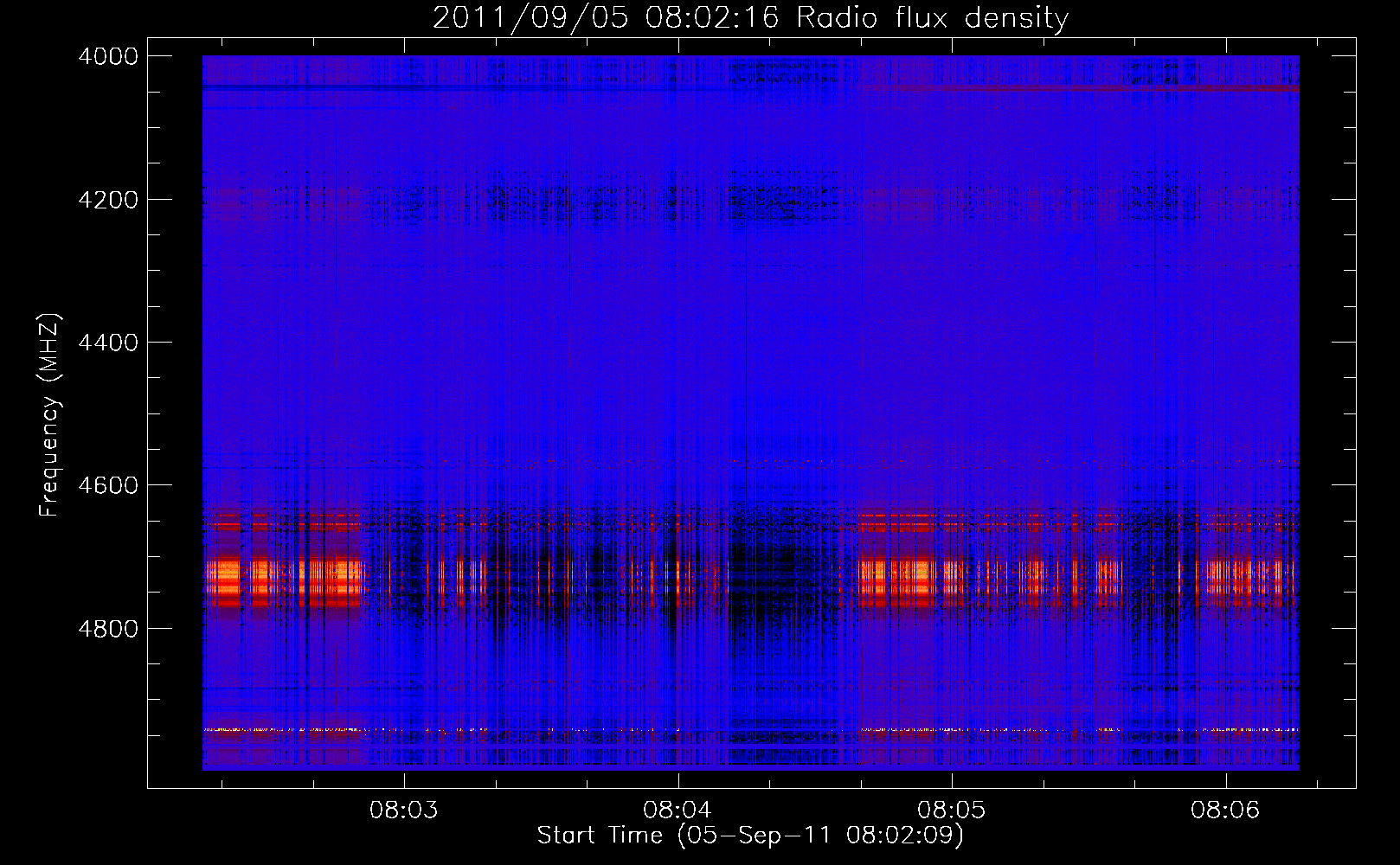
Task: Click the 08:03 time tick label
Action: coord(404,811)
